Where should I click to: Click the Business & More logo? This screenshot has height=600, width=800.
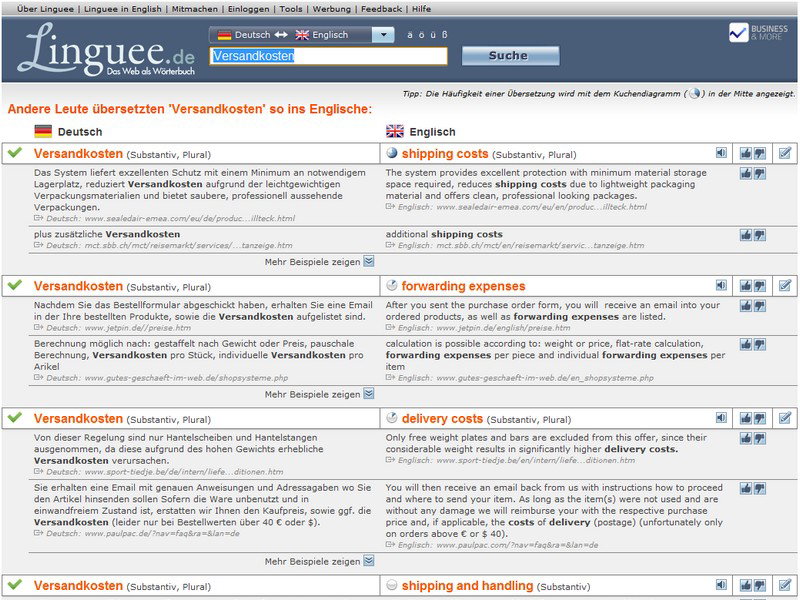(x=759, y=32)
